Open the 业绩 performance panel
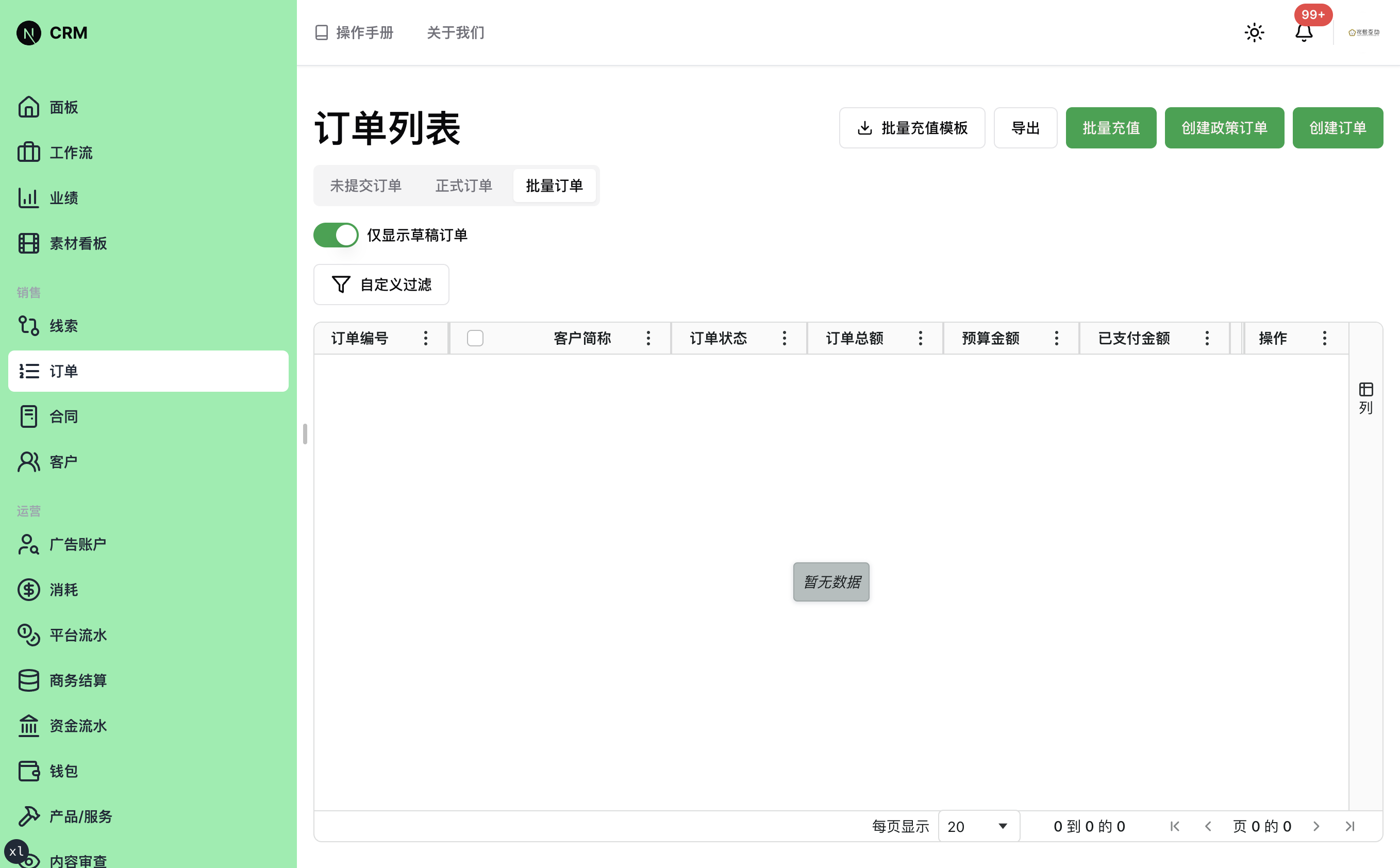 [64, 197]
